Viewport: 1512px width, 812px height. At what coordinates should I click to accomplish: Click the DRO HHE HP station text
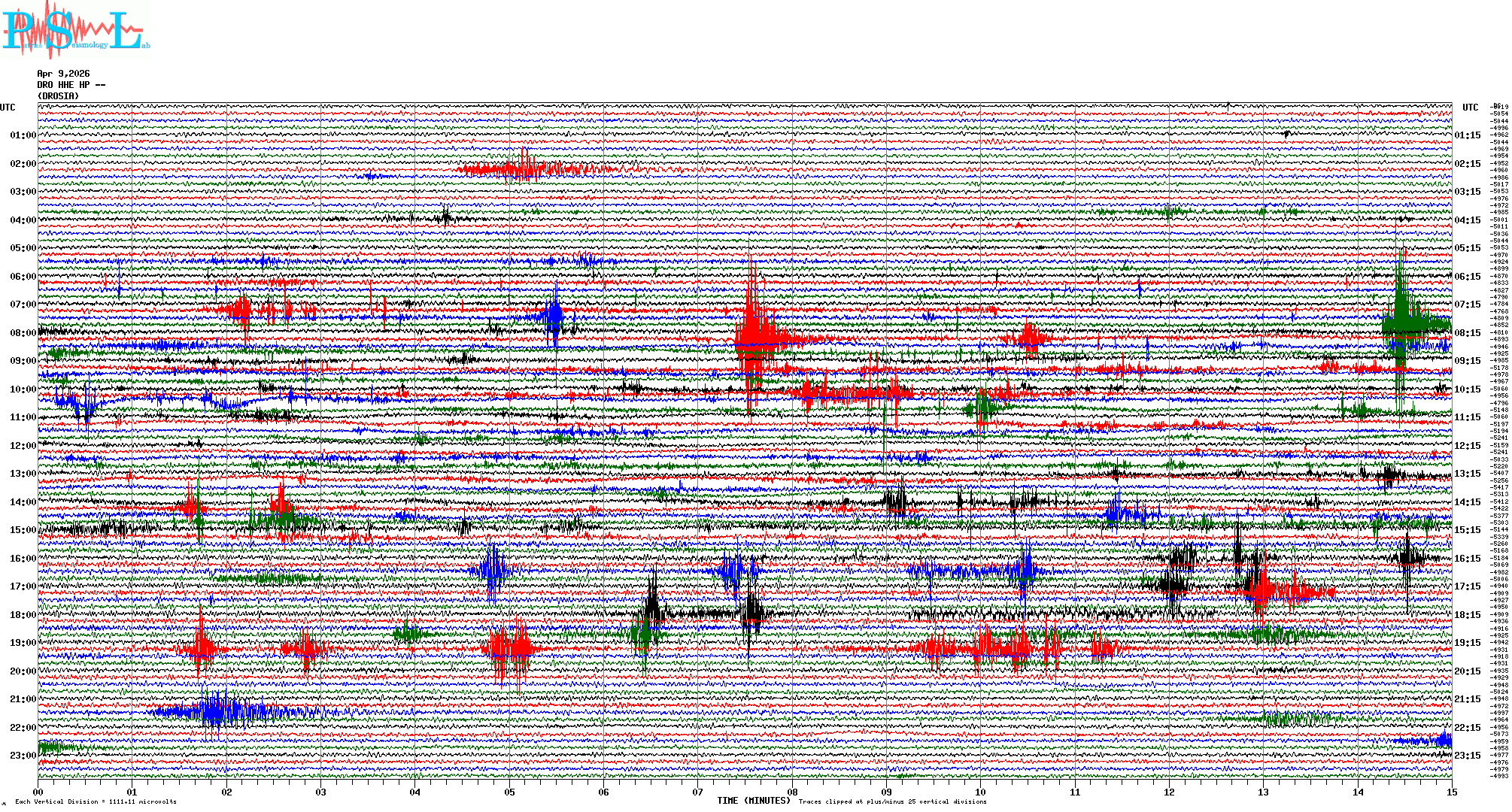click(x=71, y=85)
